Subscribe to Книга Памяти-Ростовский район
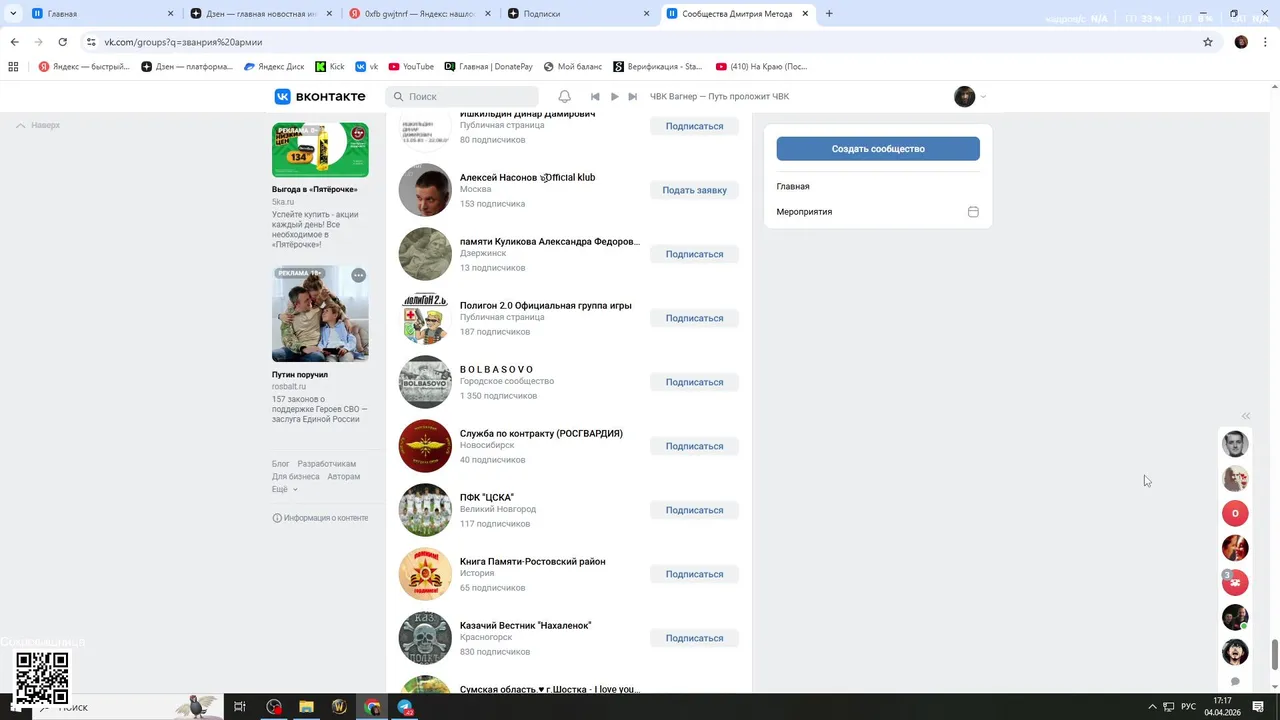The image size is (1280, 720). (694, 574)
